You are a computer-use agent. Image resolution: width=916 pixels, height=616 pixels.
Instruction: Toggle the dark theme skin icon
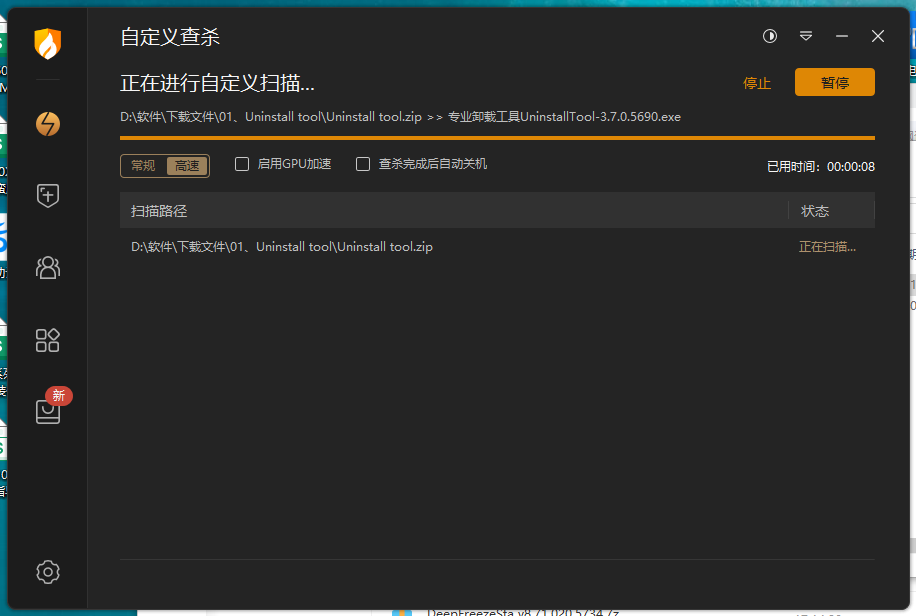tap(770, 36)
